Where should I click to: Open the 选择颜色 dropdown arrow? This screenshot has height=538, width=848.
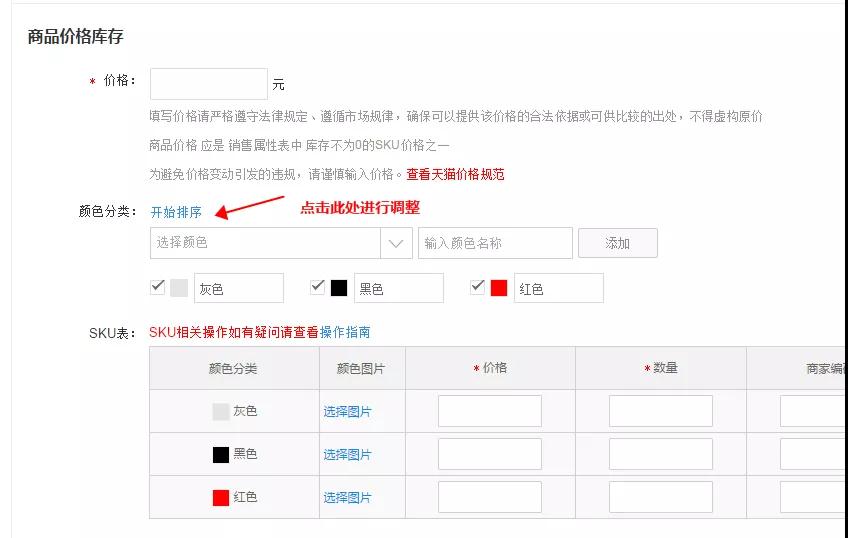coord(396,243)
